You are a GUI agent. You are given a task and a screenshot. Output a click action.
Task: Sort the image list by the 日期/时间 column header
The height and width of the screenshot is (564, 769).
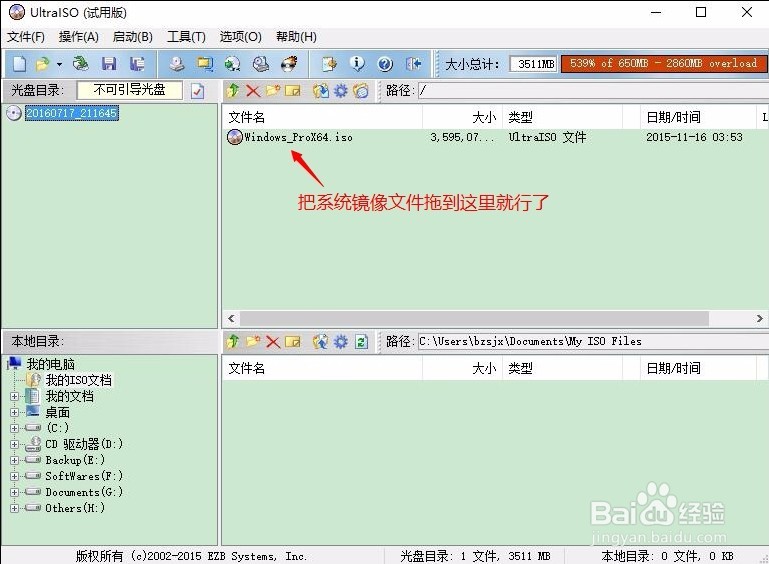click(x=698, y=117)
